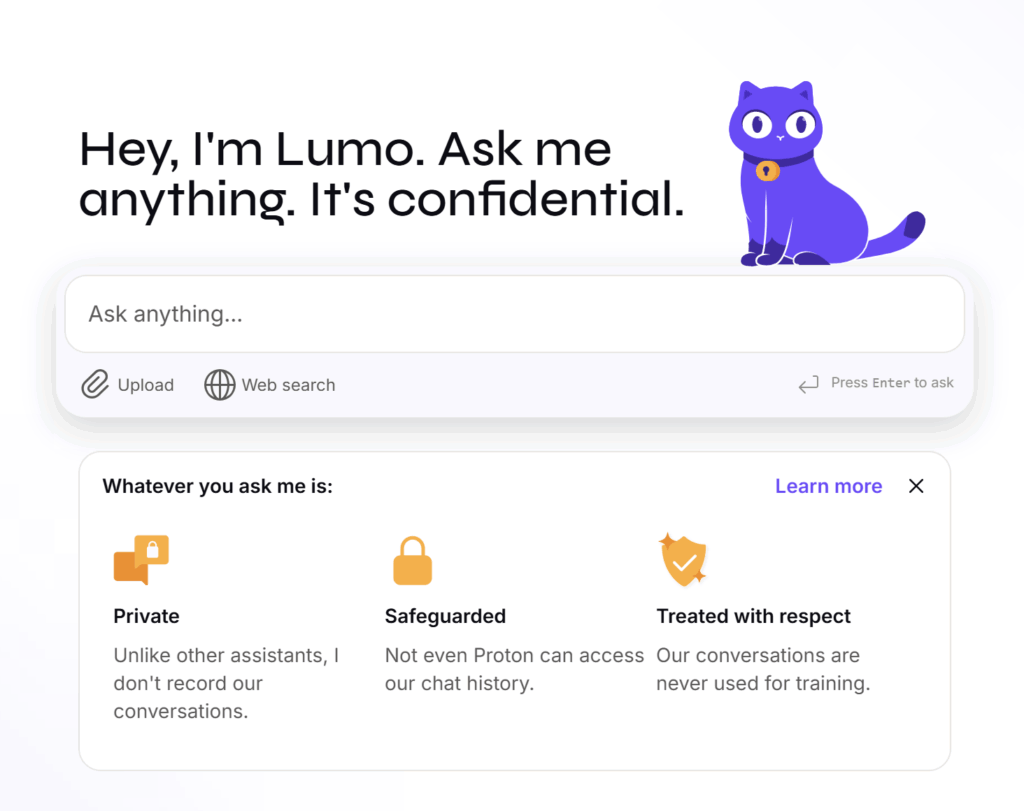Select the Private heading text
Screen dimensions: 1024x811
click(147, 616)
